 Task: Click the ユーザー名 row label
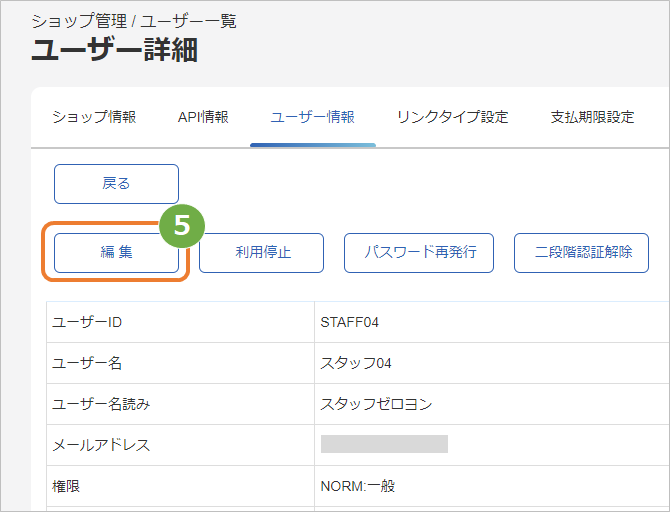pyautogui.click(x=87, y=363)
